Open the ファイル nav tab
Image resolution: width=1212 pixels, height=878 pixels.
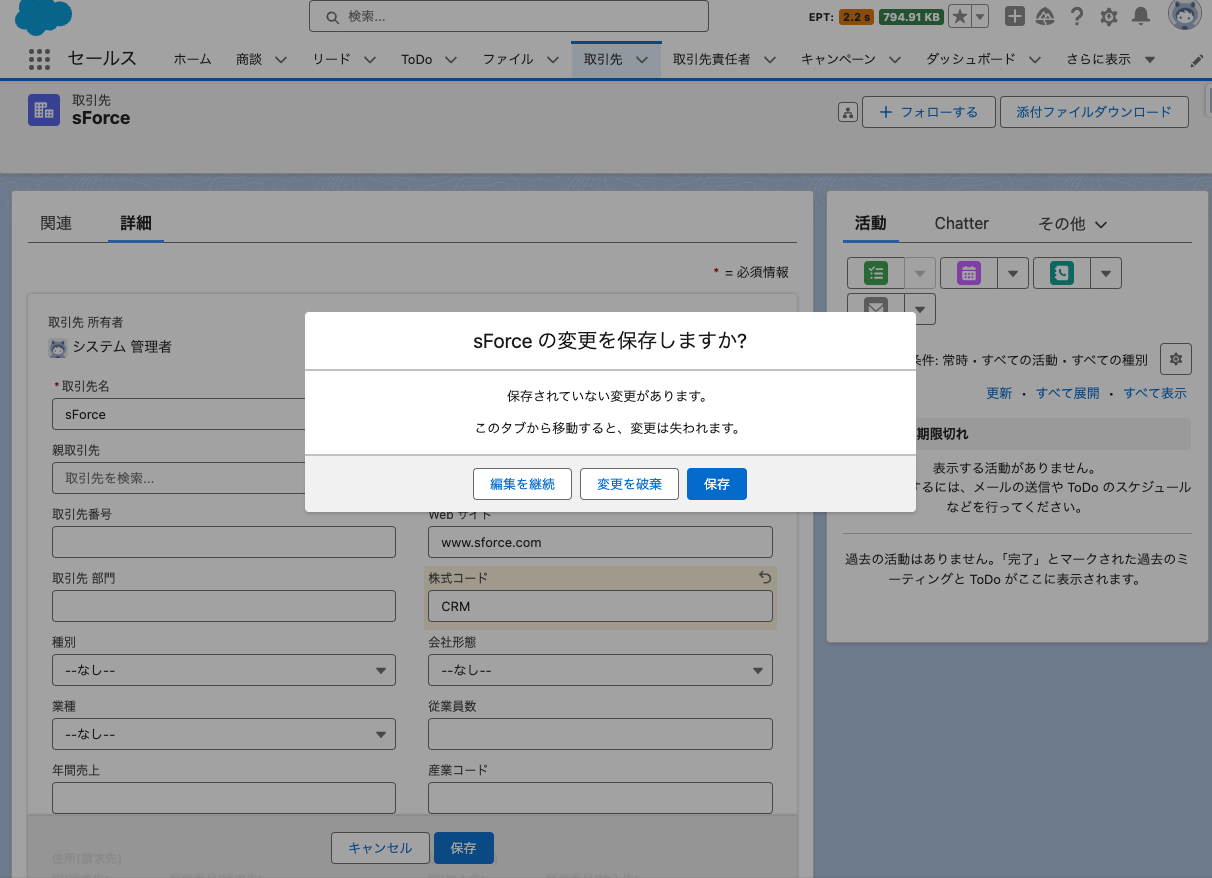pos(508,59)
